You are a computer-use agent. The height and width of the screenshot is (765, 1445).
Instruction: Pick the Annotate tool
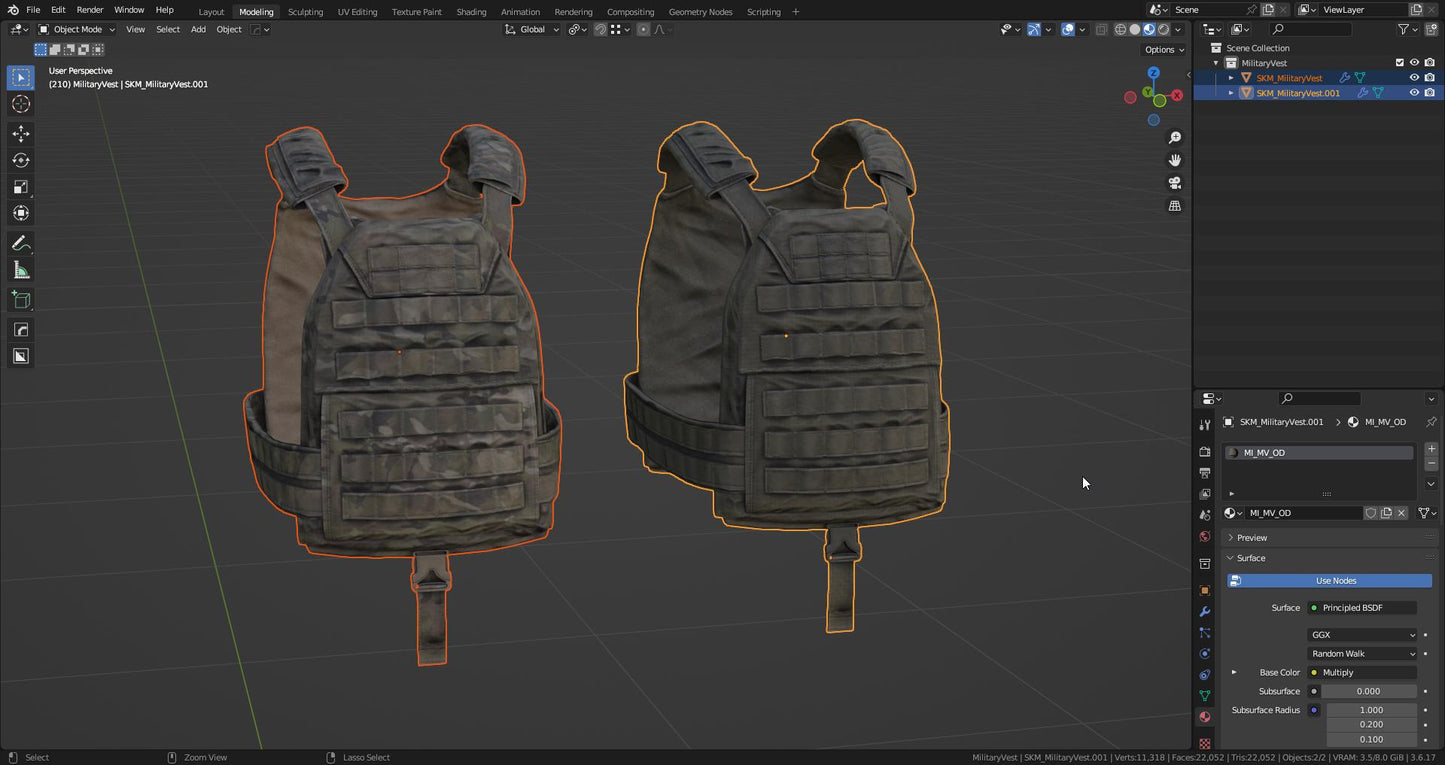click(20, 243)
